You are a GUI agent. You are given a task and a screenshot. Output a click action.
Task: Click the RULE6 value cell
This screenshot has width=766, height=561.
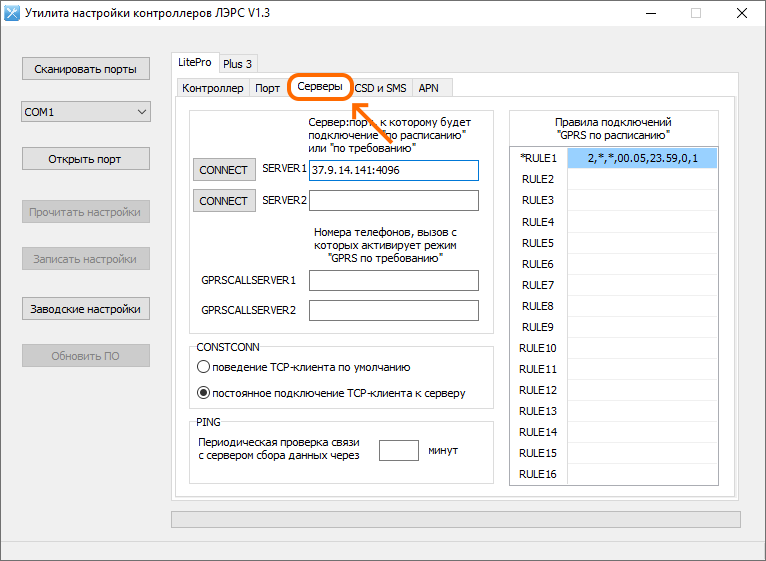click(642, 263)
